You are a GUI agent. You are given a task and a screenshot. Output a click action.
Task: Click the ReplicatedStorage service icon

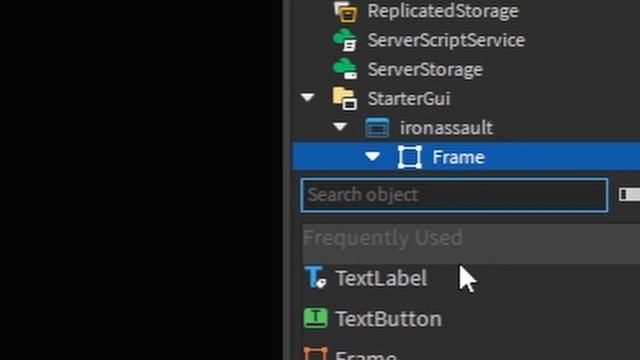pyautogui.click(x=345, y=11)
